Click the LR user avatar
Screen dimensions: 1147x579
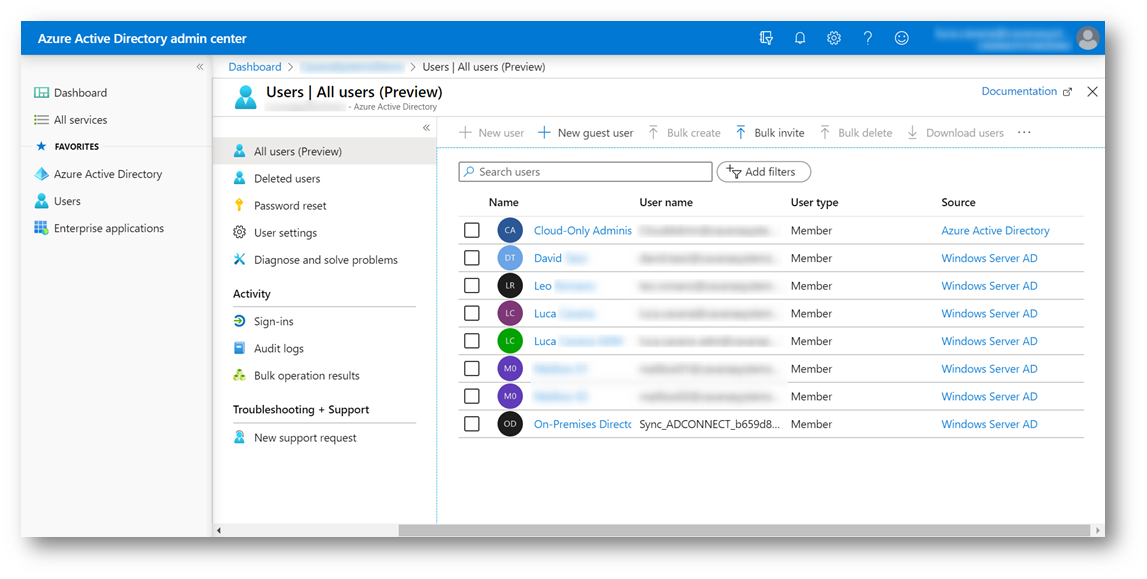click(x=510, y=286)
